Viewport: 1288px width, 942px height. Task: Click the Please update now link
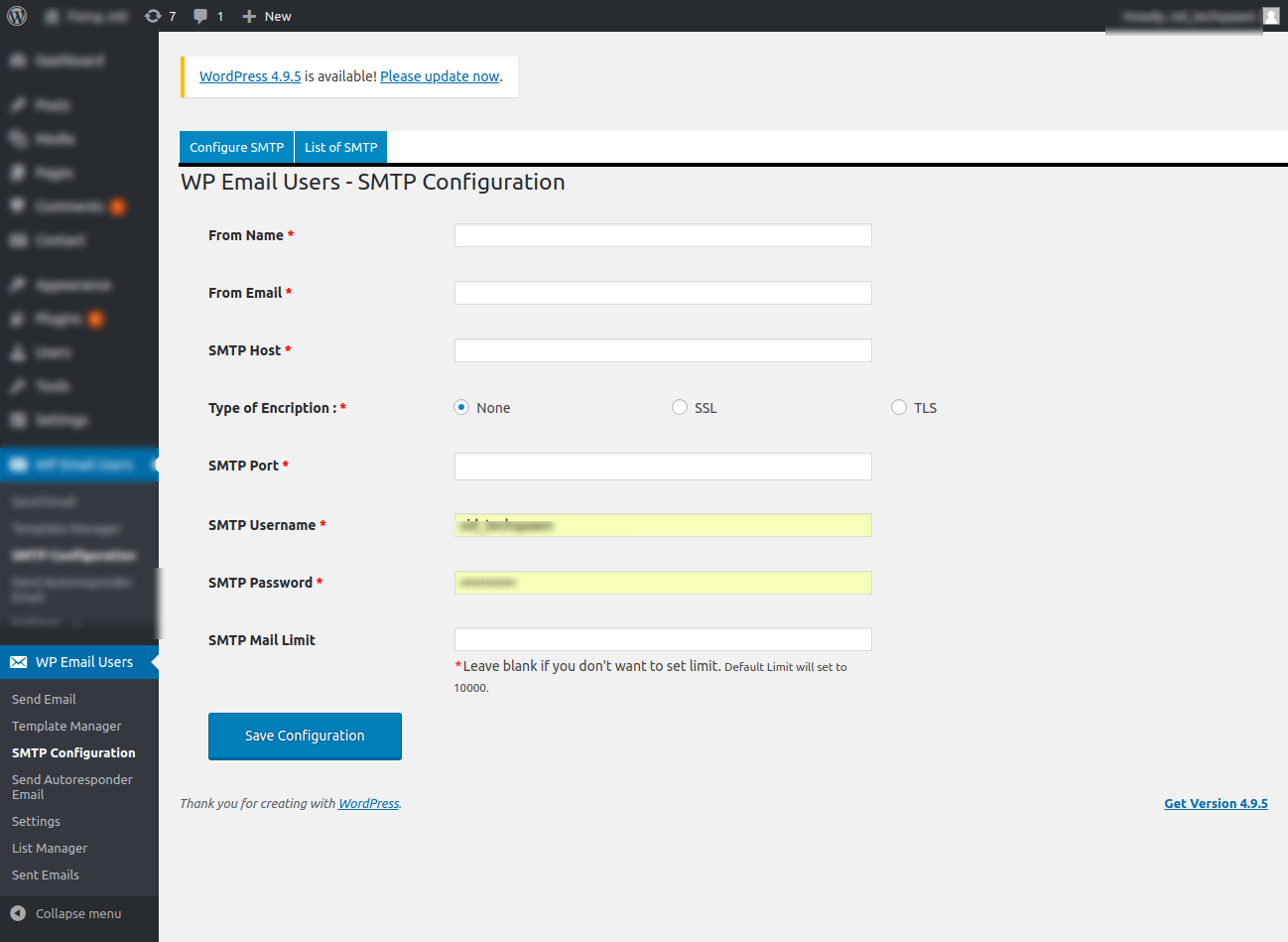pos(440,76)
